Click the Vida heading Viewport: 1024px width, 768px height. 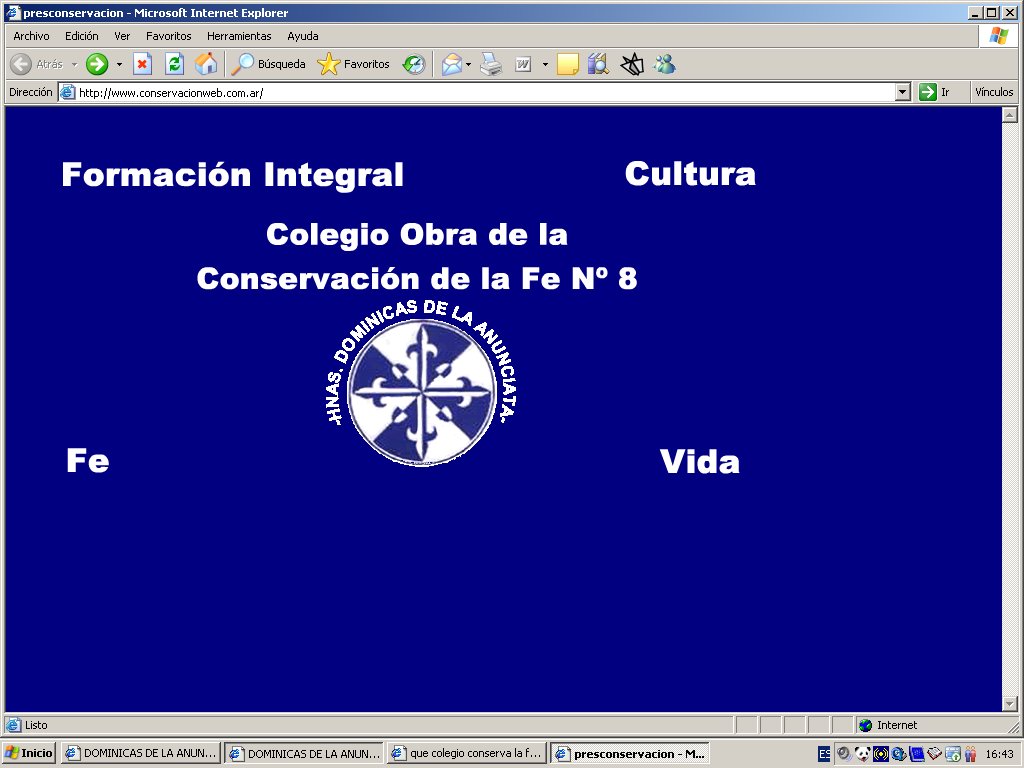pos(699,461)
